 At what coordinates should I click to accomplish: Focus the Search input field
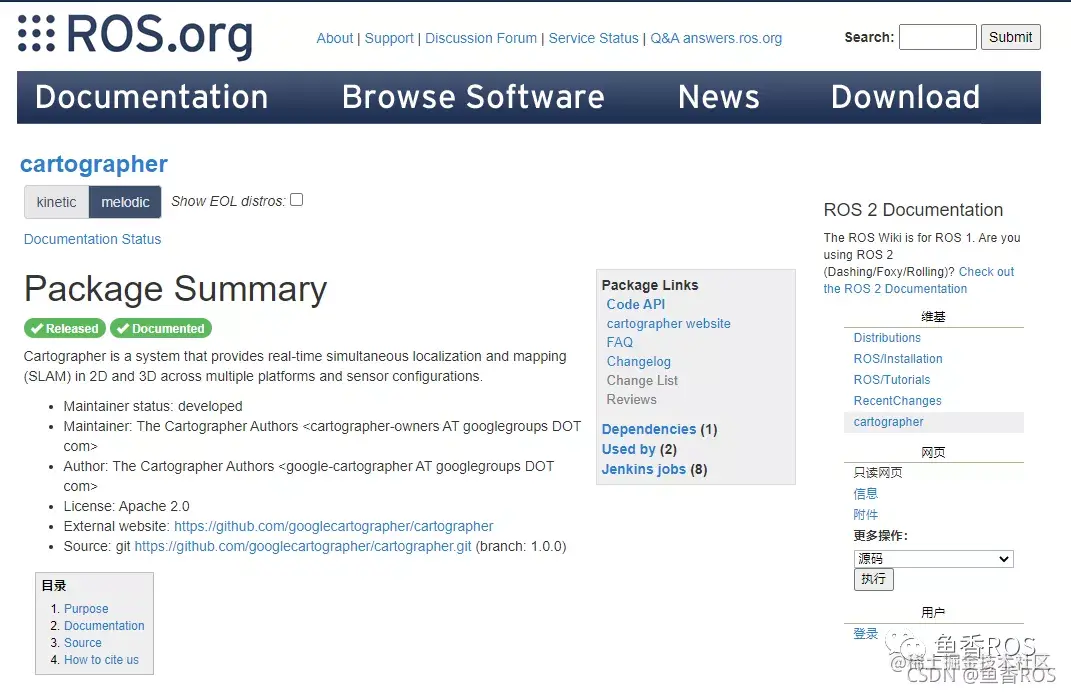click(937, 37)
